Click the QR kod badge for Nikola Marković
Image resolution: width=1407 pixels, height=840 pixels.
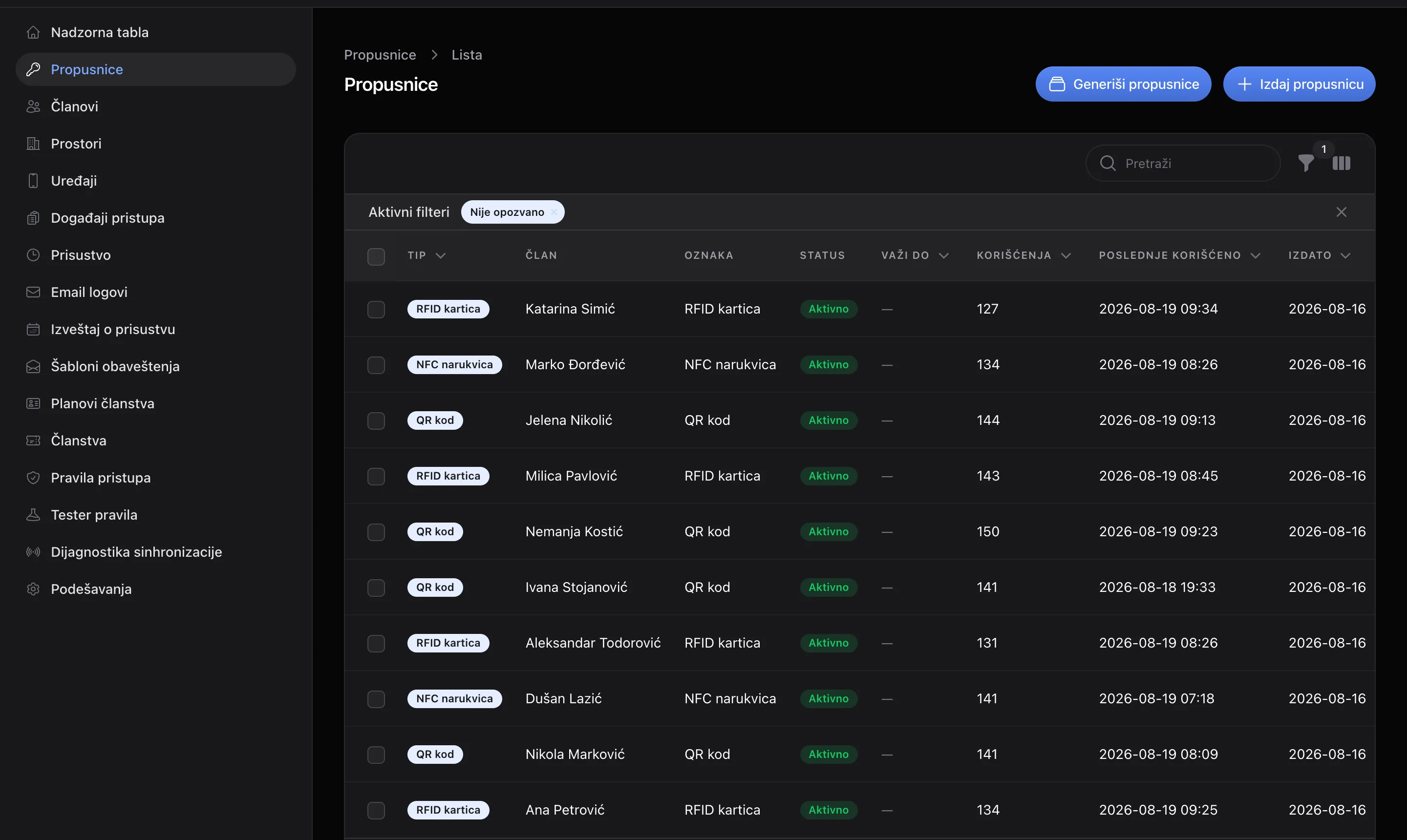coord(435,754)
